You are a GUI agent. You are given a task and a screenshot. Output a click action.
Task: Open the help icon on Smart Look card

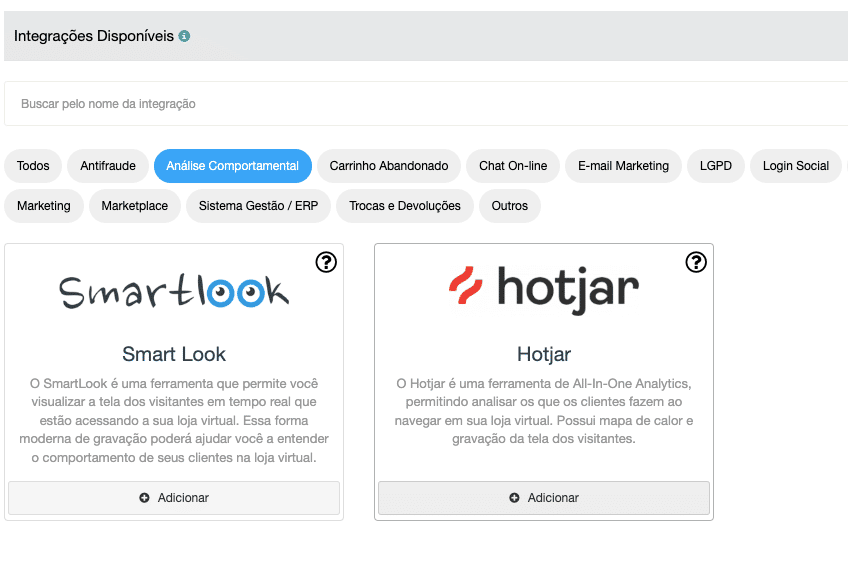[326, 262]
